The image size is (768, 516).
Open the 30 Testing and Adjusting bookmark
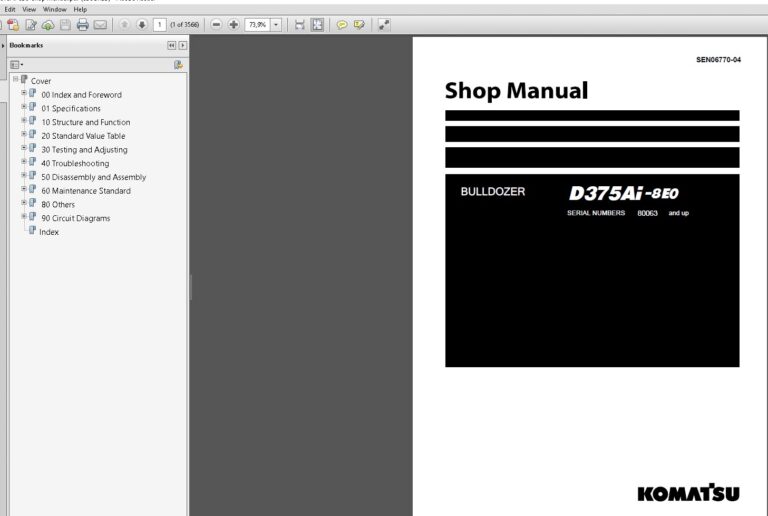click(84, 149)
